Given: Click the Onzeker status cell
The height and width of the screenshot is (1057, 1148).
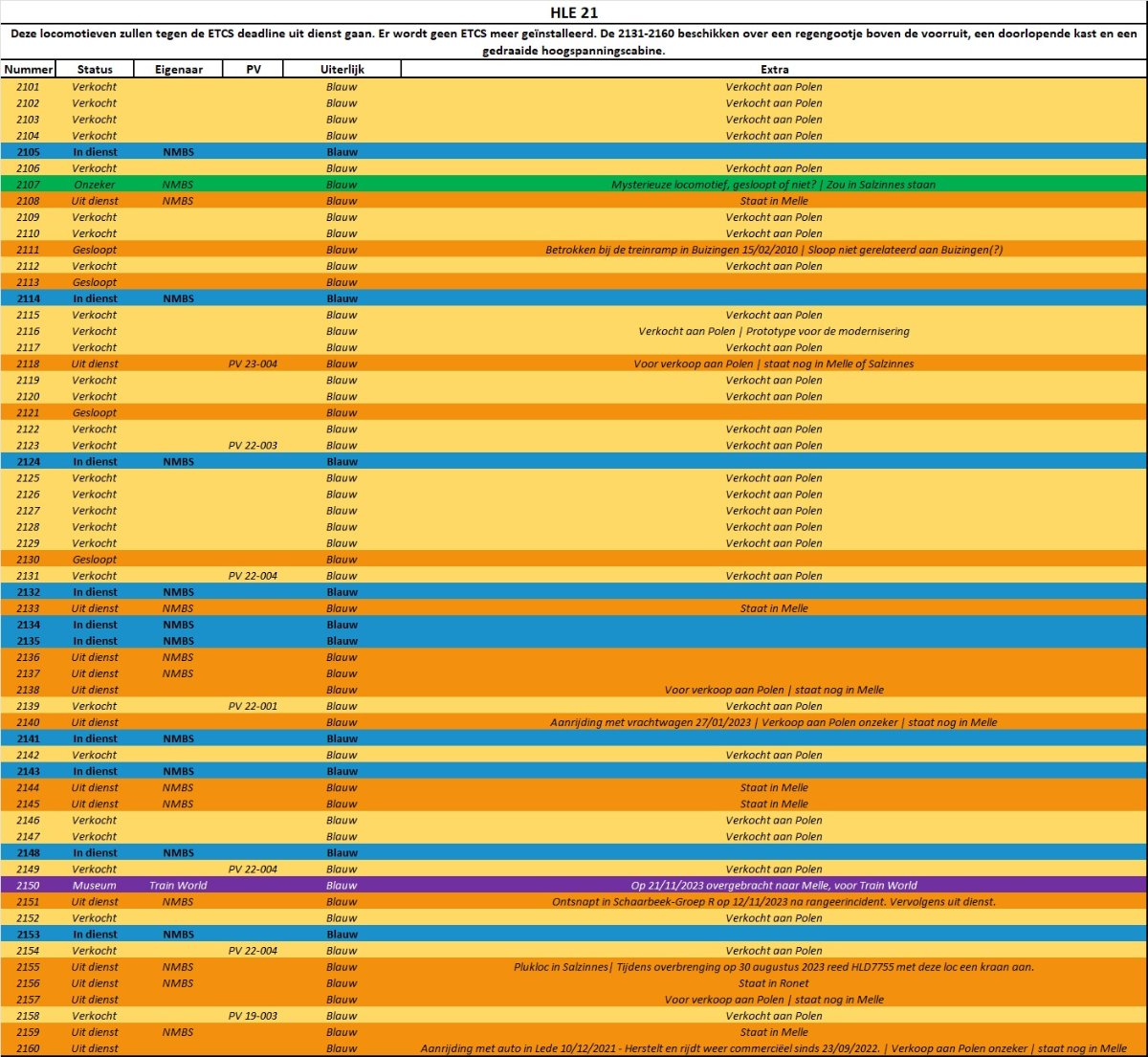Looking at the screenshot, I should 95,185.
